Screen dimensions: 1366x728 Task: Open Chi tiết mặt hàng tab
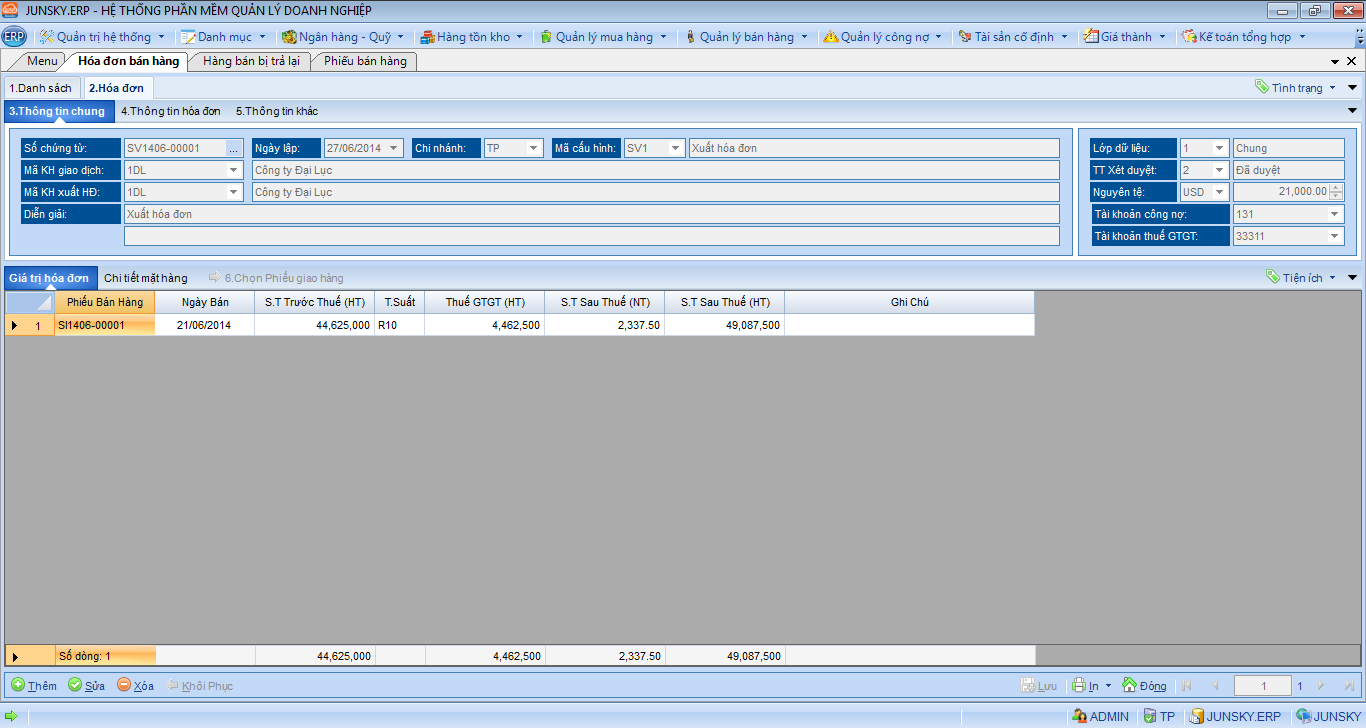145,278
